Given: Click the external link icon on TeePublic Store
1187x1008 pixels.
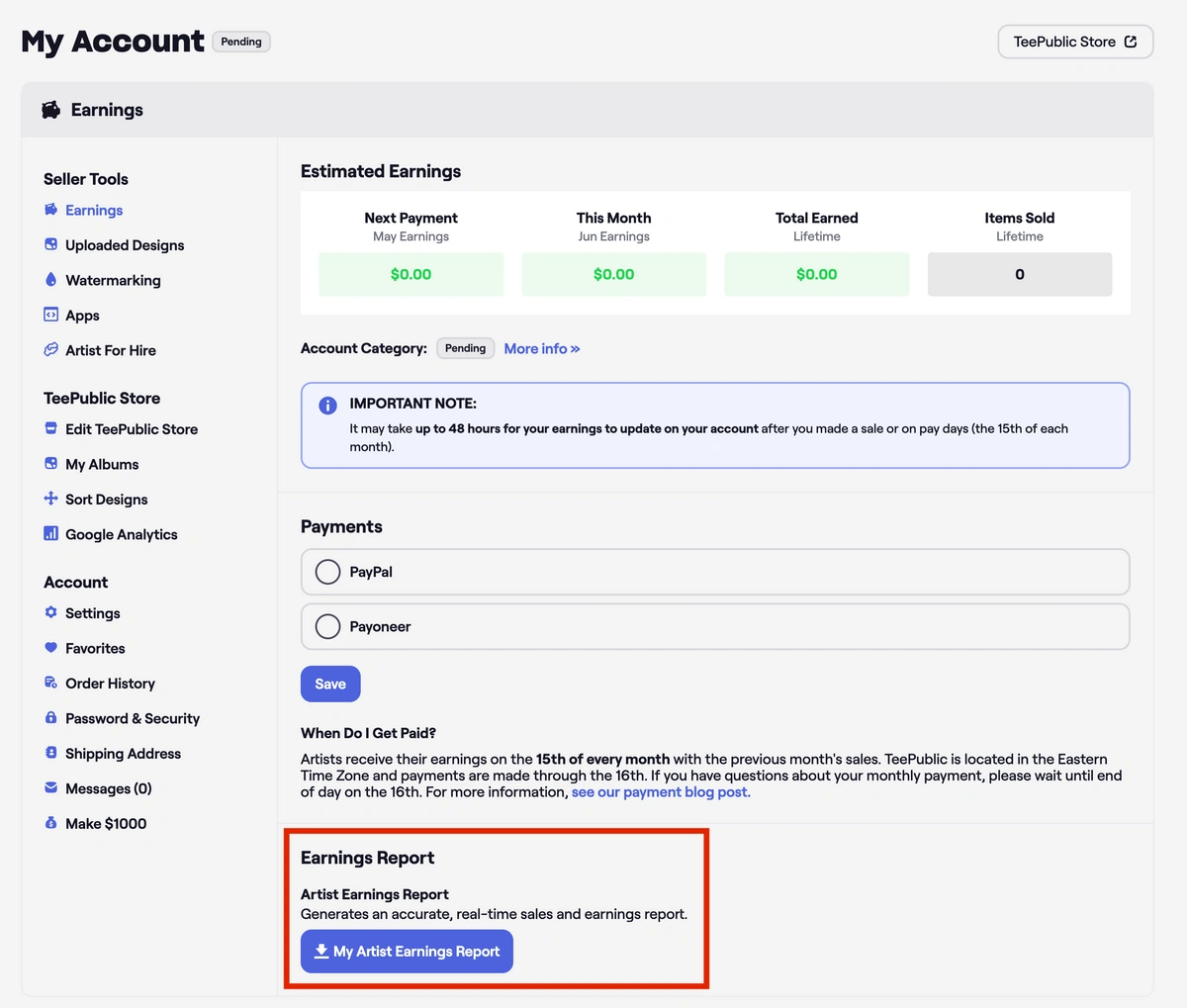Looking at the screenshot, I should 1131,42.
